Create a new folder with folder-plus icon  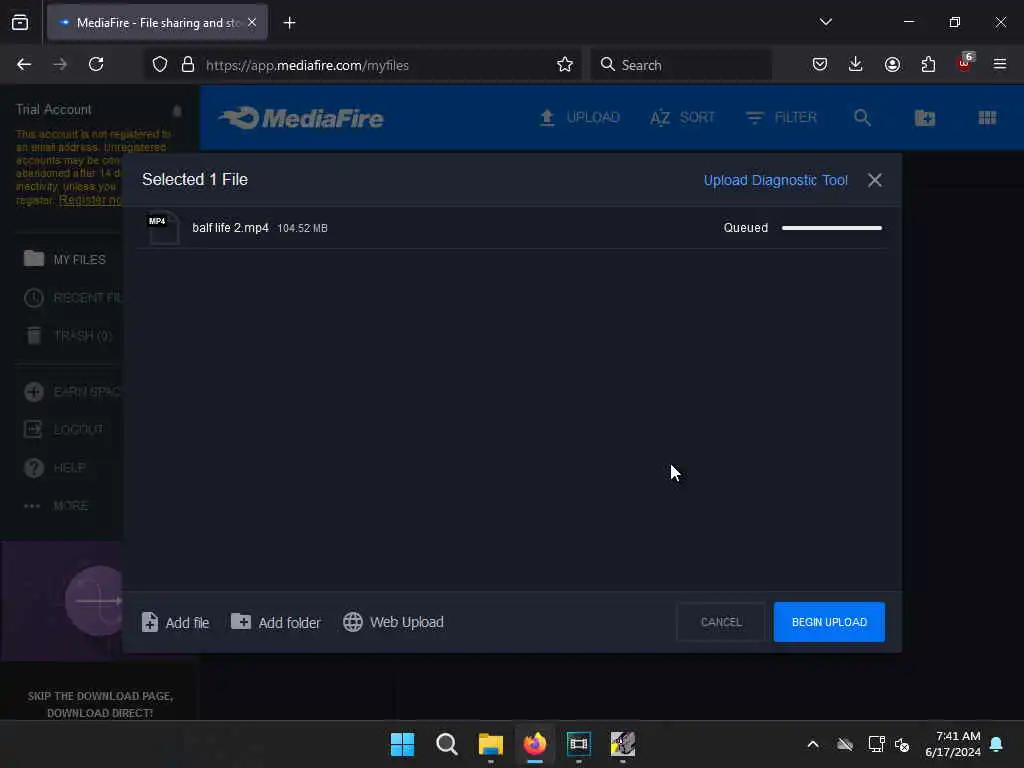coord(925,118)
